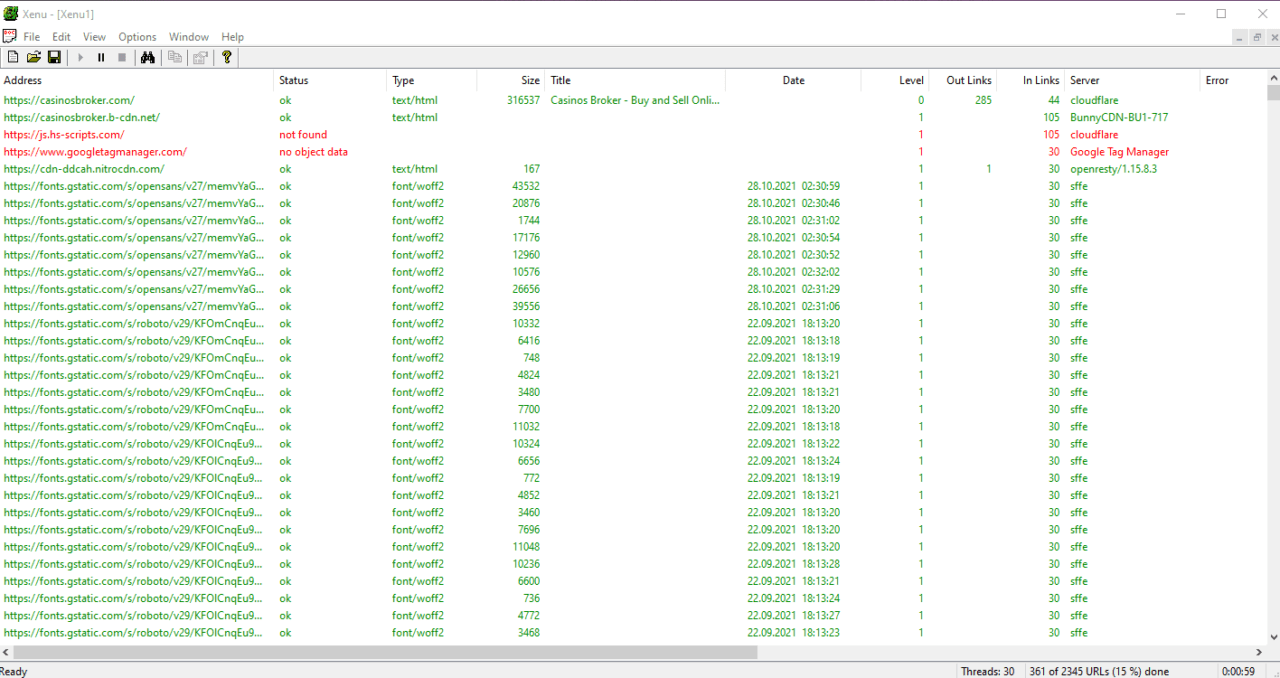Viewport: 1280px width, 678px height.
Task: Open the File menu
Action: pos(32,37)
